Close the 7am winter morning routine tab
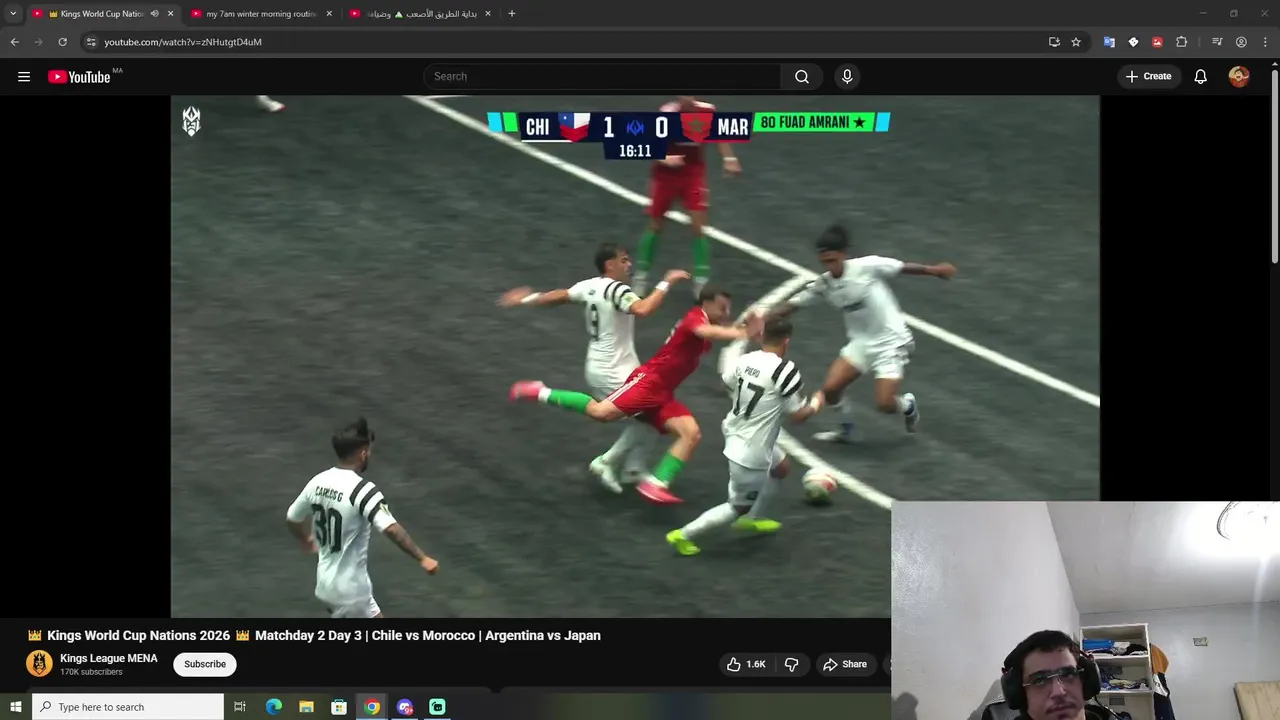This screenshot has height=720, width=1280. point(329,14)
